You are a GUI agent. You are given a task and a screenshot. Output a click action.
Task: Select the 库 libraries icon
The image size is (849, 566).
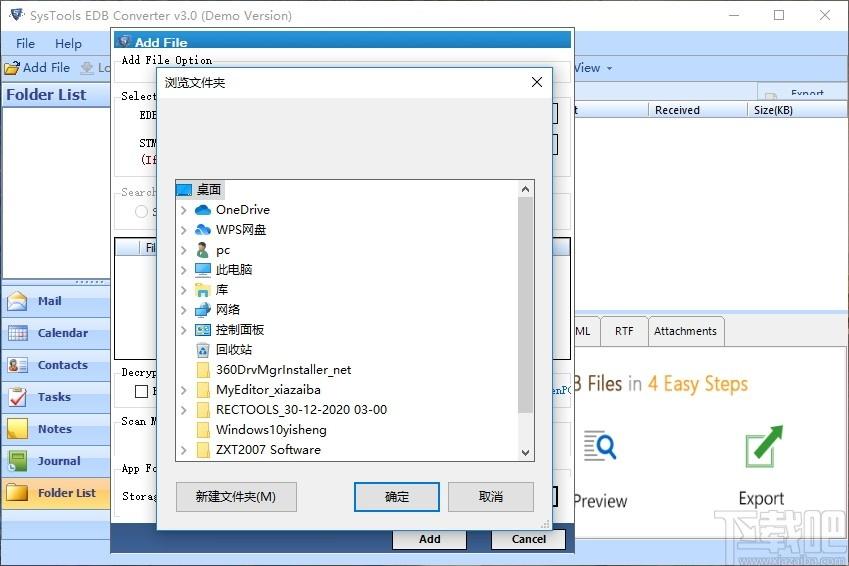[203, 290]
